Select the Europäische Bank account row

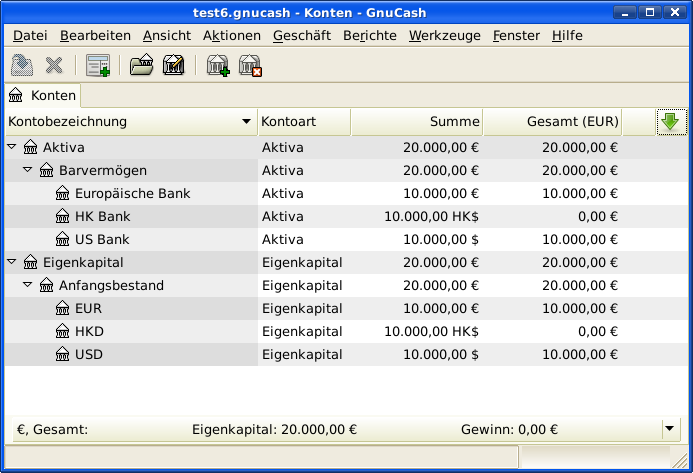[132, 193]
